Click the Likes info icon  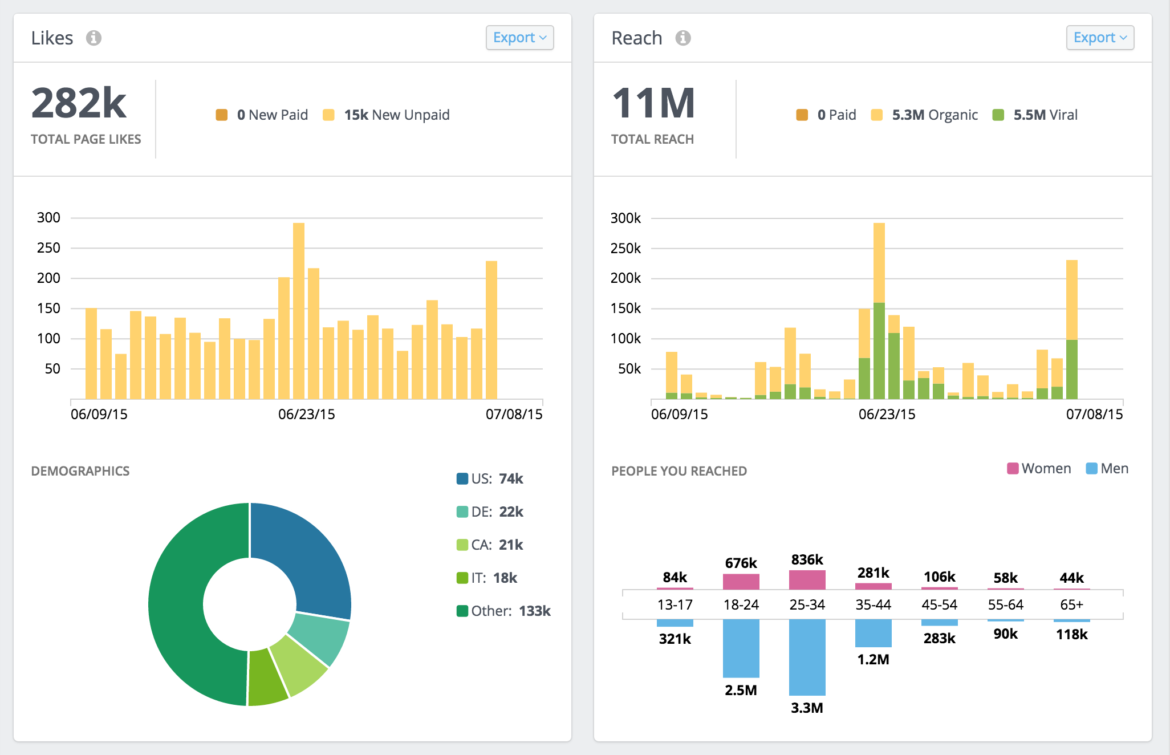coord(95,38)
